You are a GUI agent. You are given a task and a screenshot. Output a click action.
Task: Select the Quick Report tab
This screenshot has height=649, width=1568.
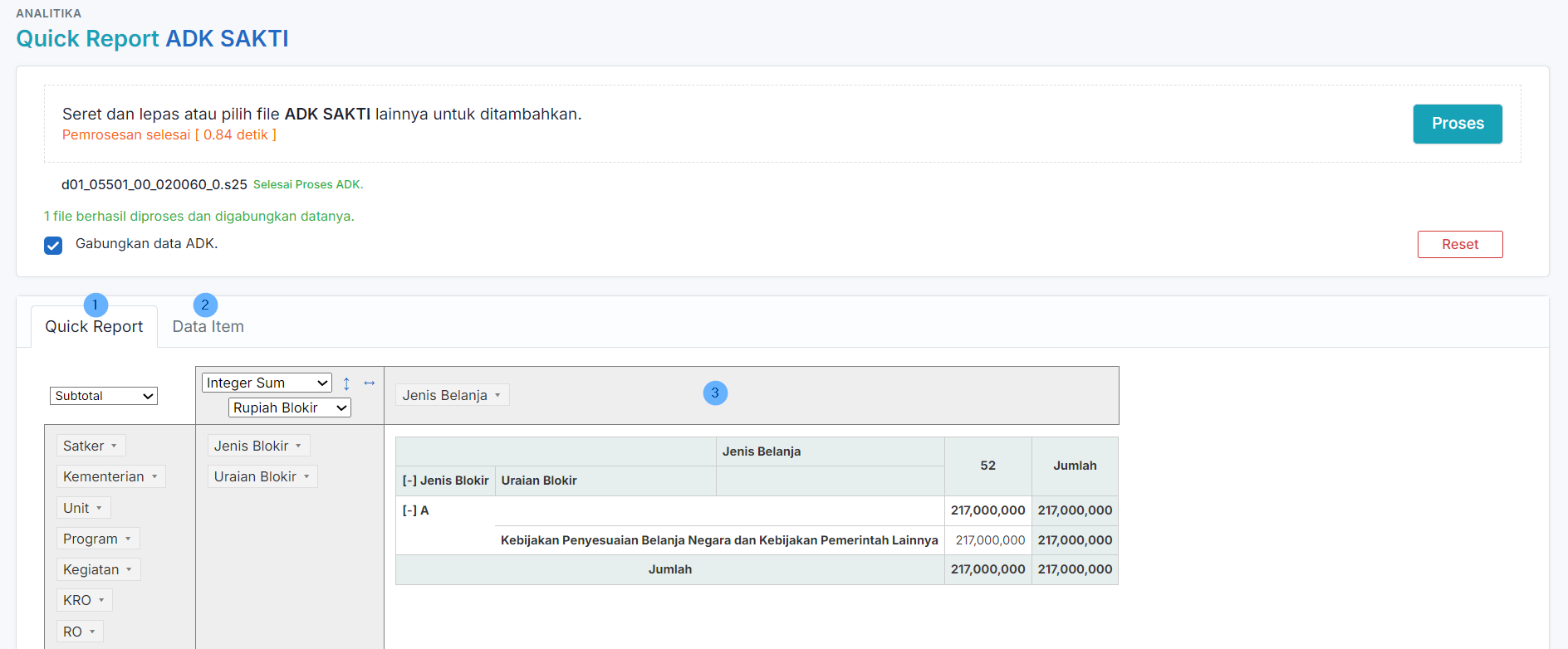tap(94, 327)
